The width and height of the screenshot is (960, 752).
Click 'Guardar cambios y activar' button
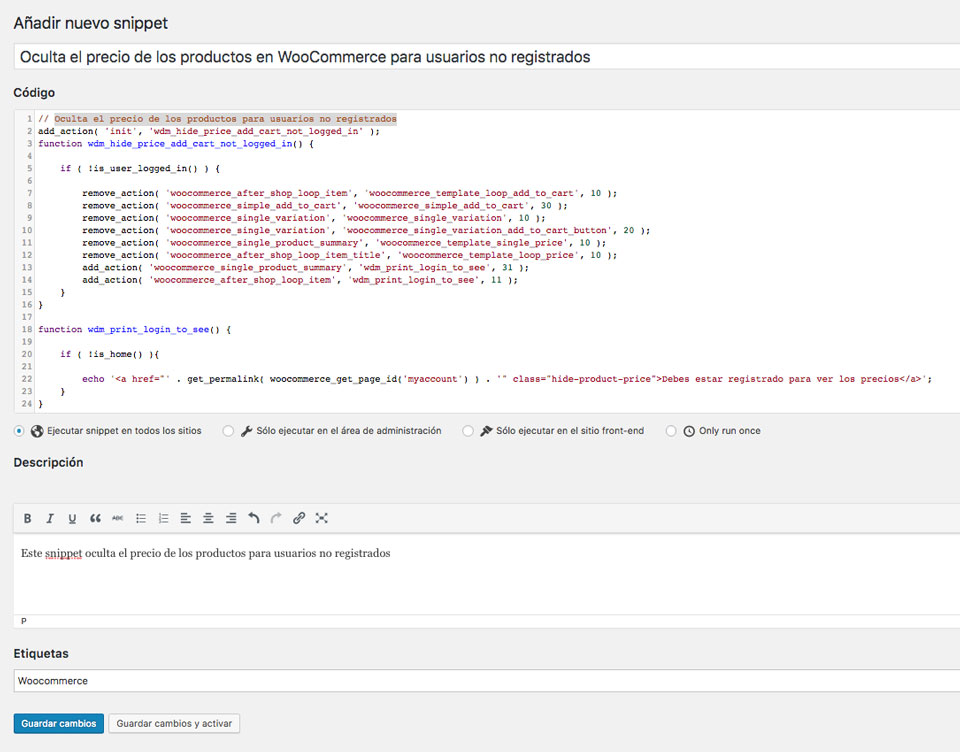point(174,723)
